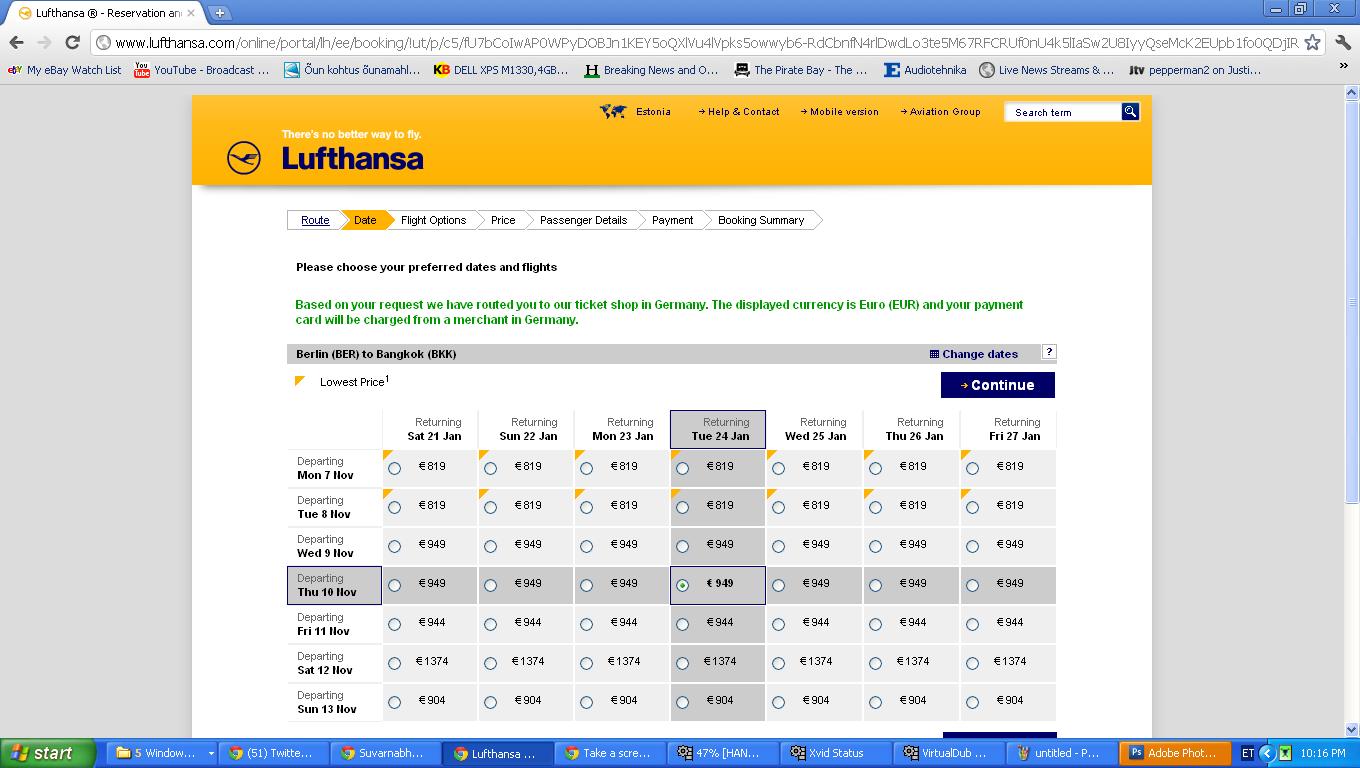
Task: Open The Pirate Bay bookmark
Action: 800,70
